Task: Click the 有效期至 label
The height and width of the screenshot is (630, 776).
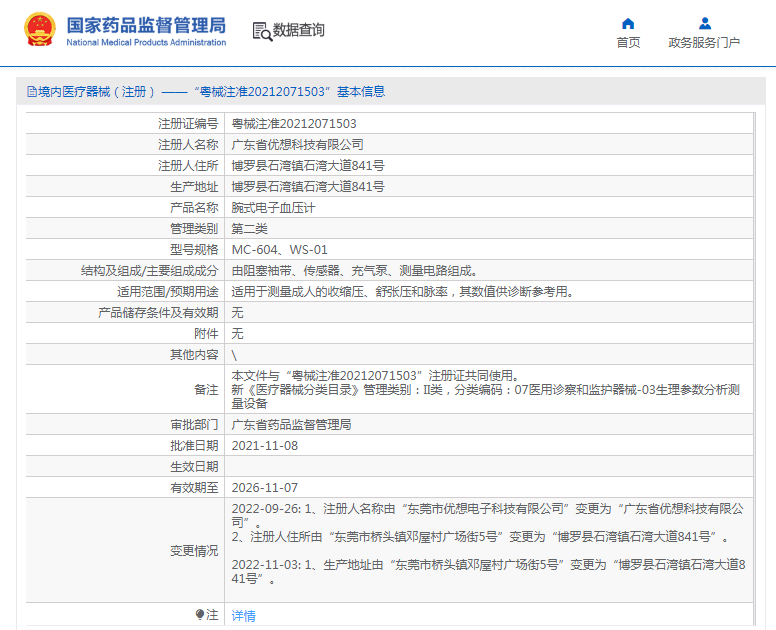Action: (194, 488)
